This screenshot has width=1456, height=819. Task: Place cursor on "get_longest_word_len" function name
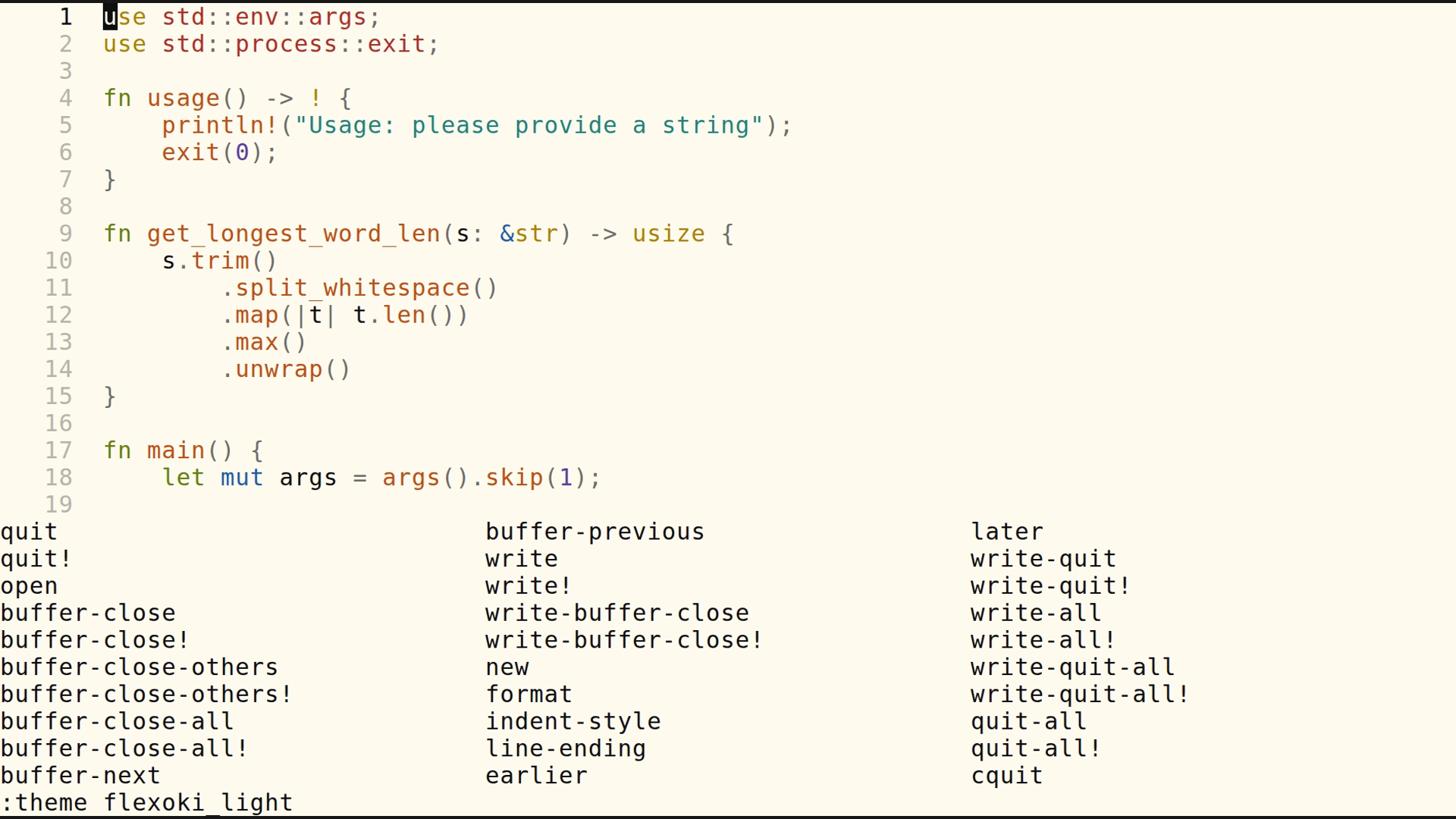click(293, 234)
